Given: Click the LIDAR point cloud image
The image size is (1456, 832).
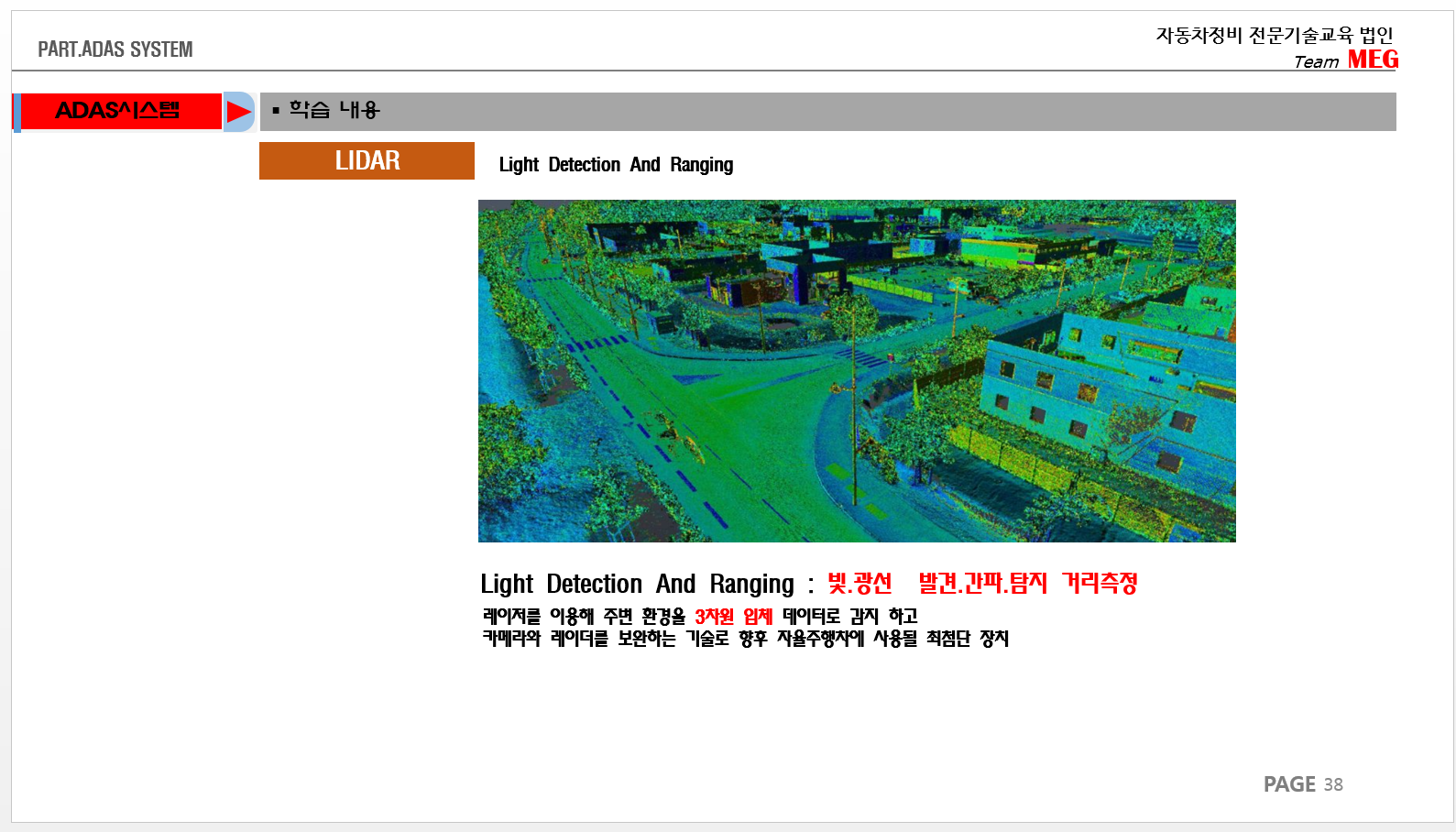Looking at the screenshot, I should click(x=857, y=371).
